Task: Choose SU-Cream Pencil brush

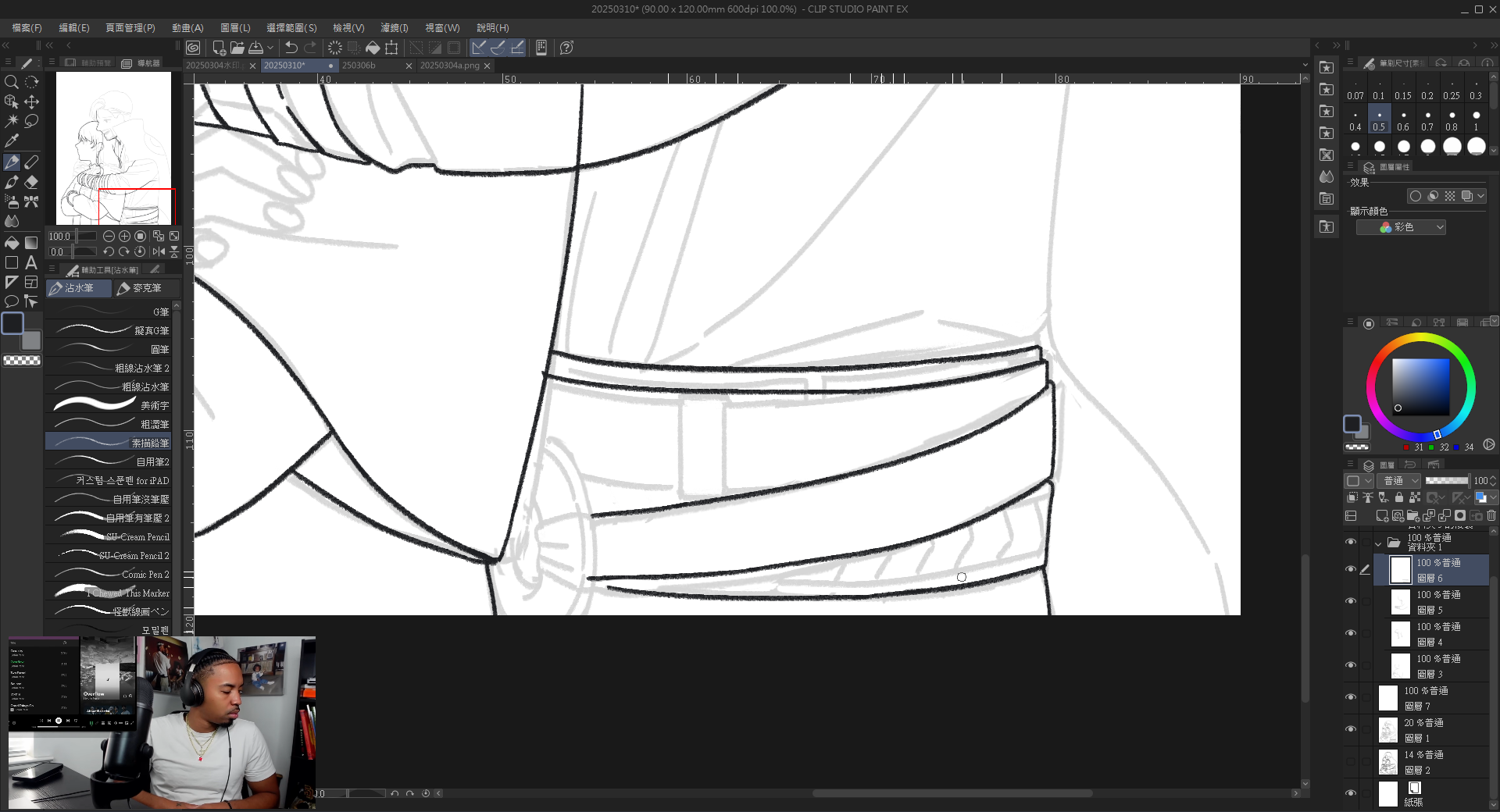Action: (x=109, y=536)
